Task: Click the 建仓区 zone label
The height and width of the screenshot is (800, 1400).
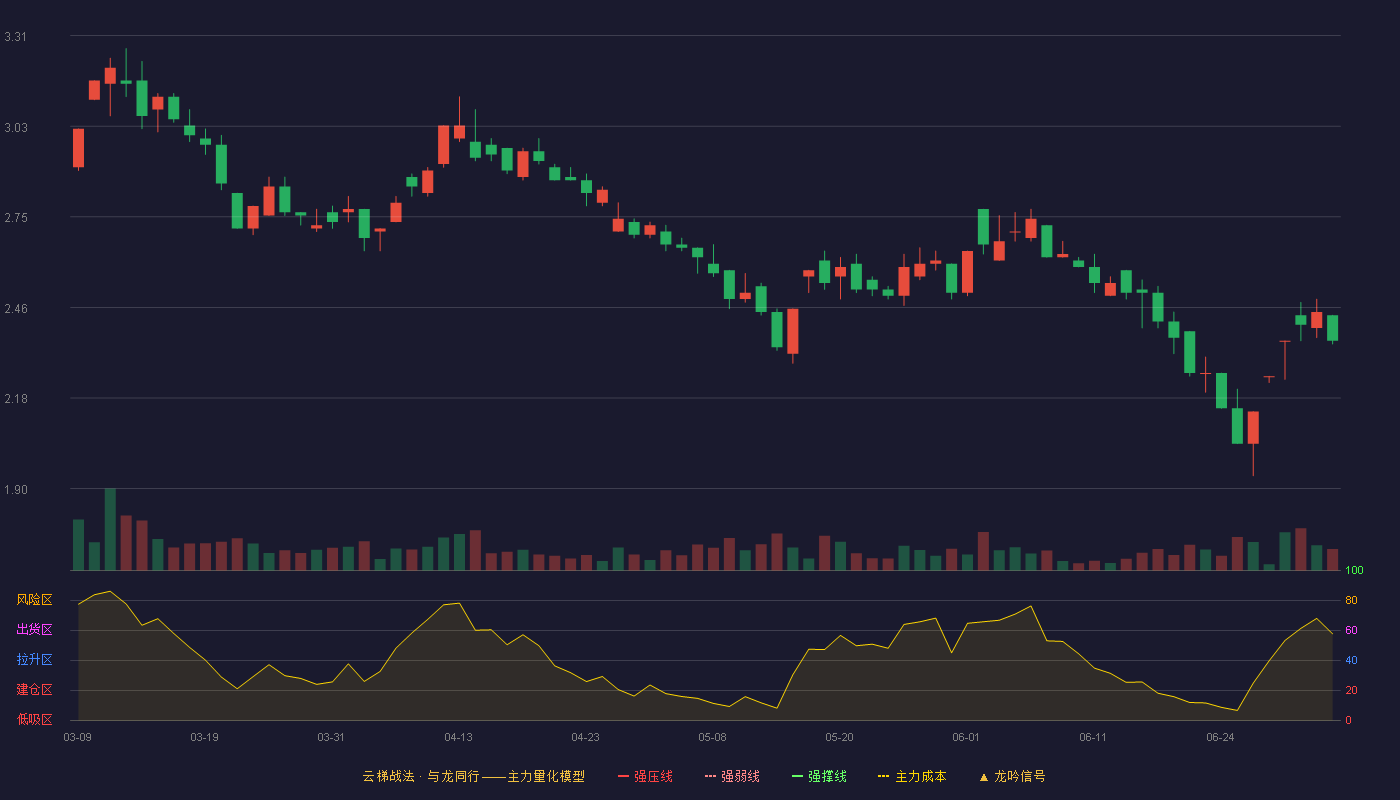Action: [x=34, y=690]
